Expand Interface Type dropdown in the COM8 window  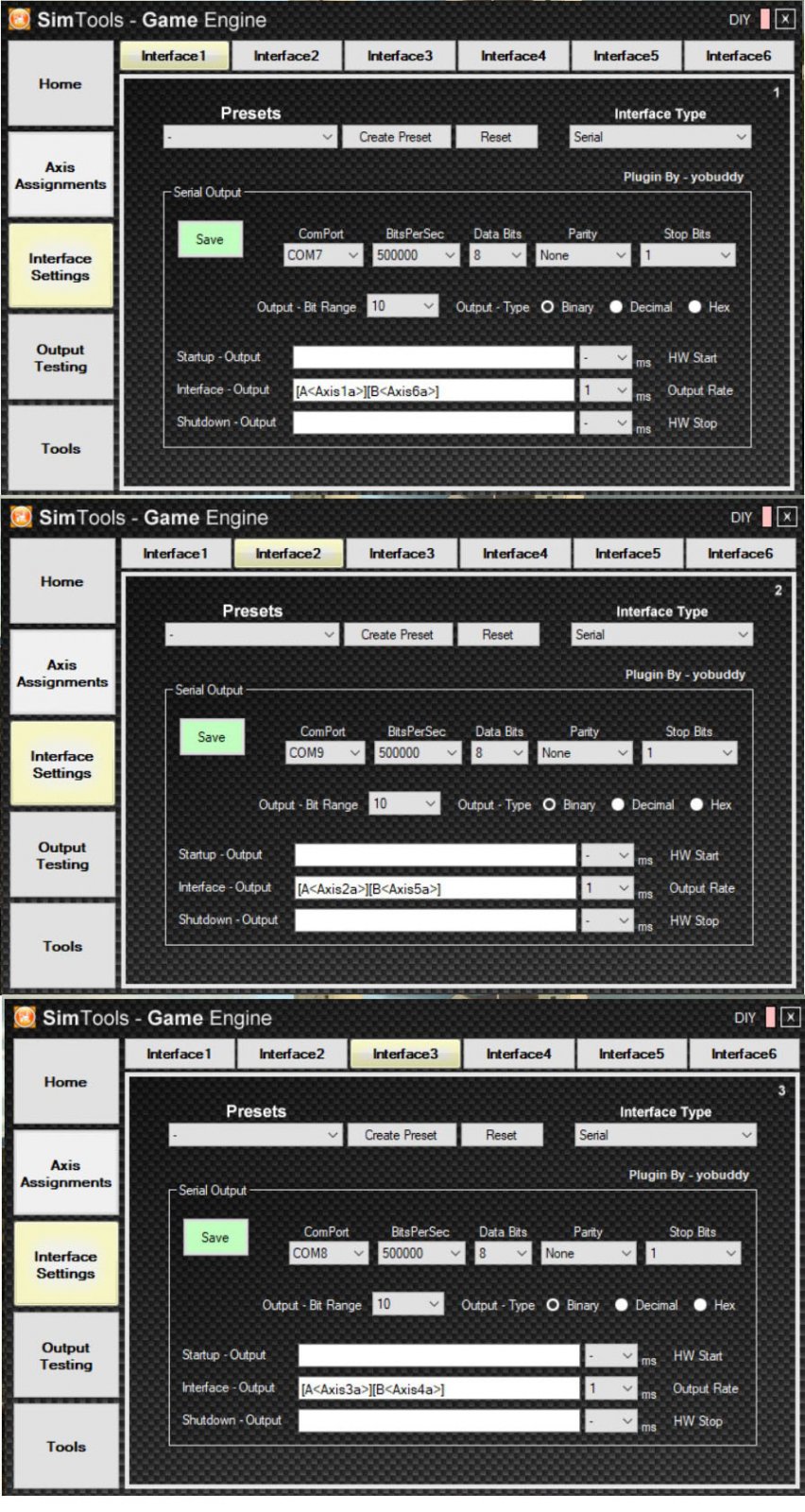tap(666, 1135)
